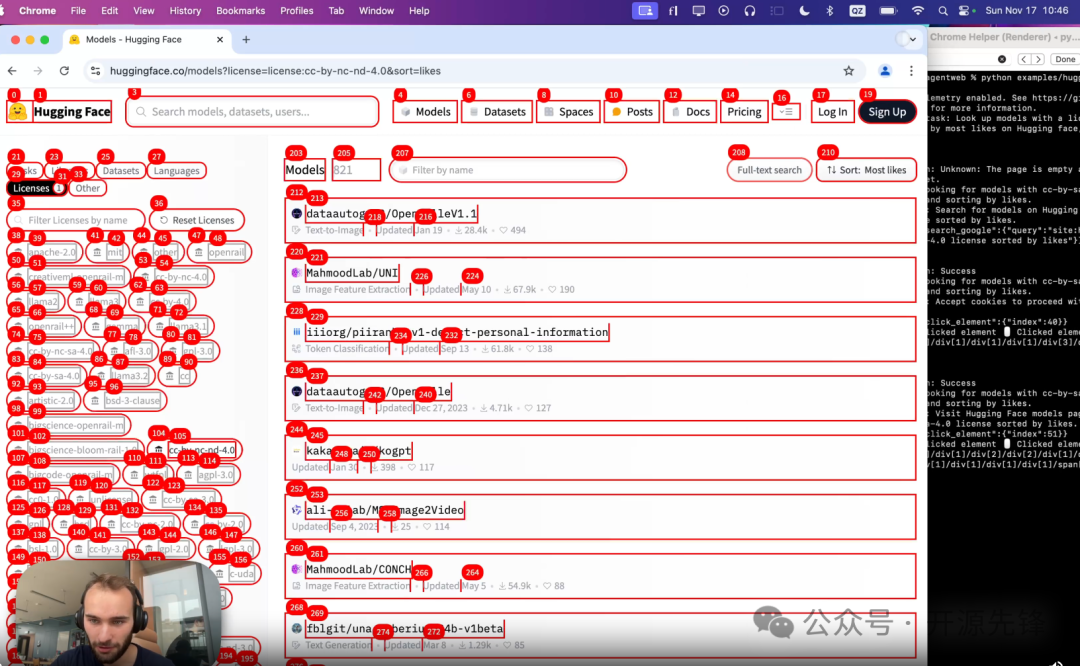Click the Wi-Fi icon in the menu bar
Screen dimensions: 1080x666
click(918, 11)
